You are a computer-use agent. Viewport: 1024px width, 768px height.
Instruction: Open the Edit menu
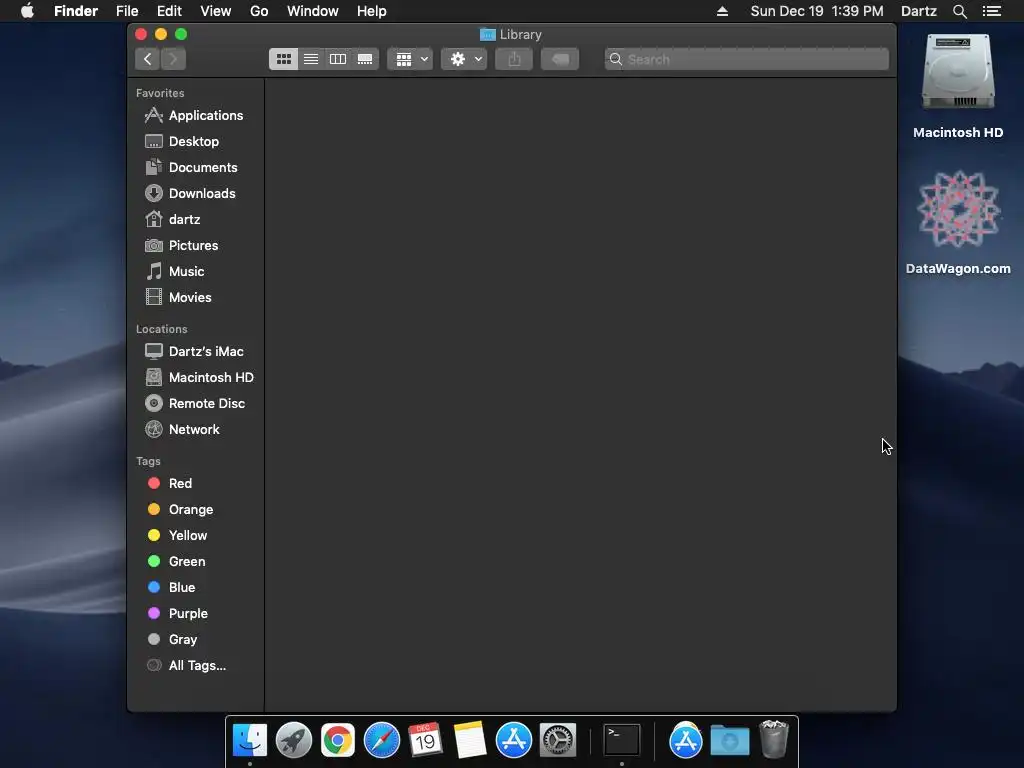click(x=169, y=11)
